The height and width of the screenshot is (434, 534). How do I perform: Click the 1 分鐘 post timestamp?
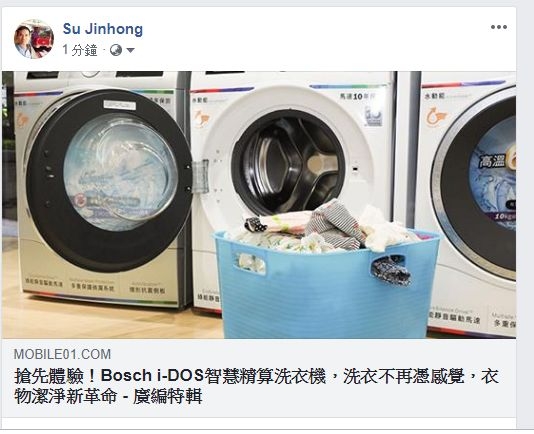(x=80, y=50)
